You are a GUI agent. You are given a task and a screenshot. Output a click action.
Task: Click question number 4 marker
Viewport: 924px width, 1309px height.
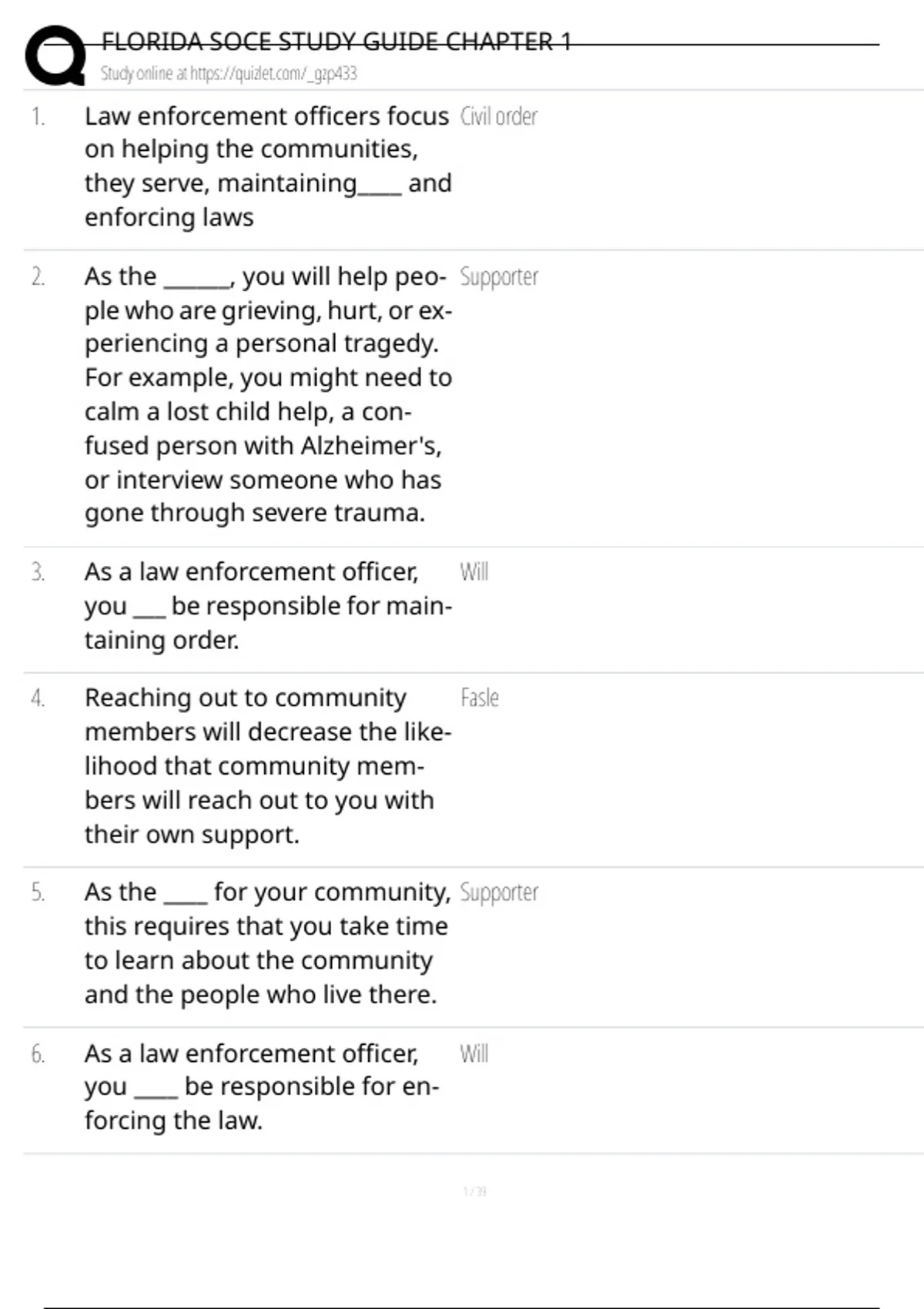pyautogui.click(x=38, y=698)
